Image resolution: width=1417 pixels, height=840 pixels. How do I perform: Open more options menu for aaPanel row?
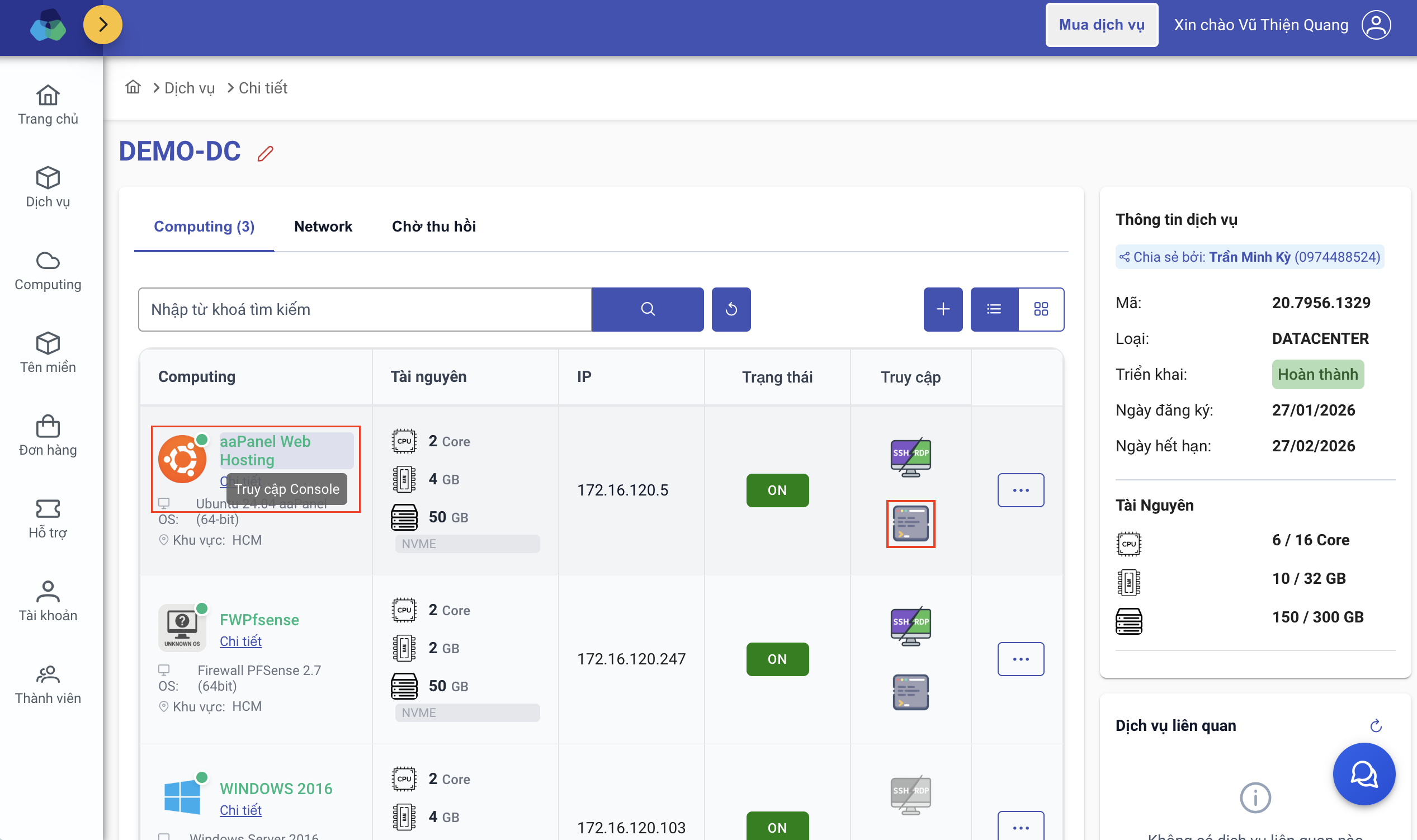(x=1021, y=490)
